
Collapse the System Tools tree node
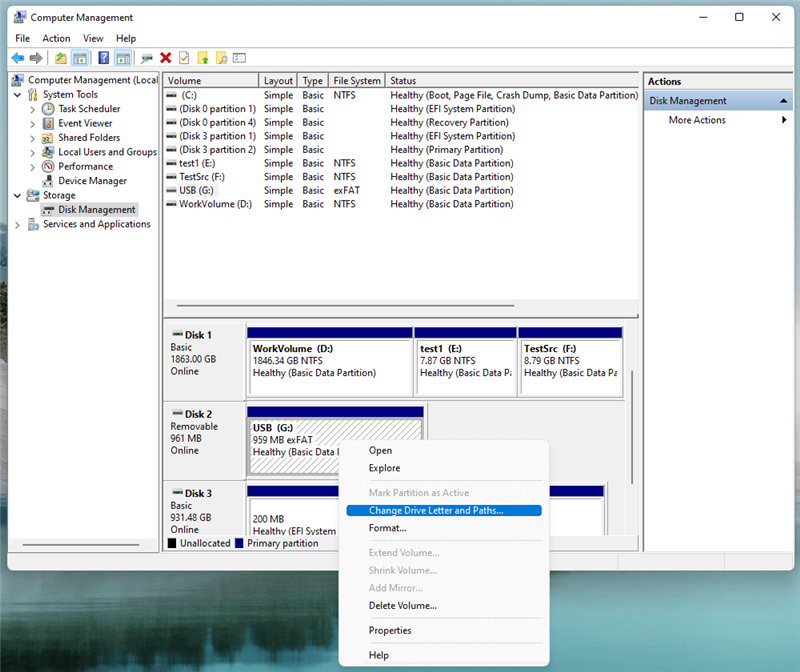coord(16,94)
